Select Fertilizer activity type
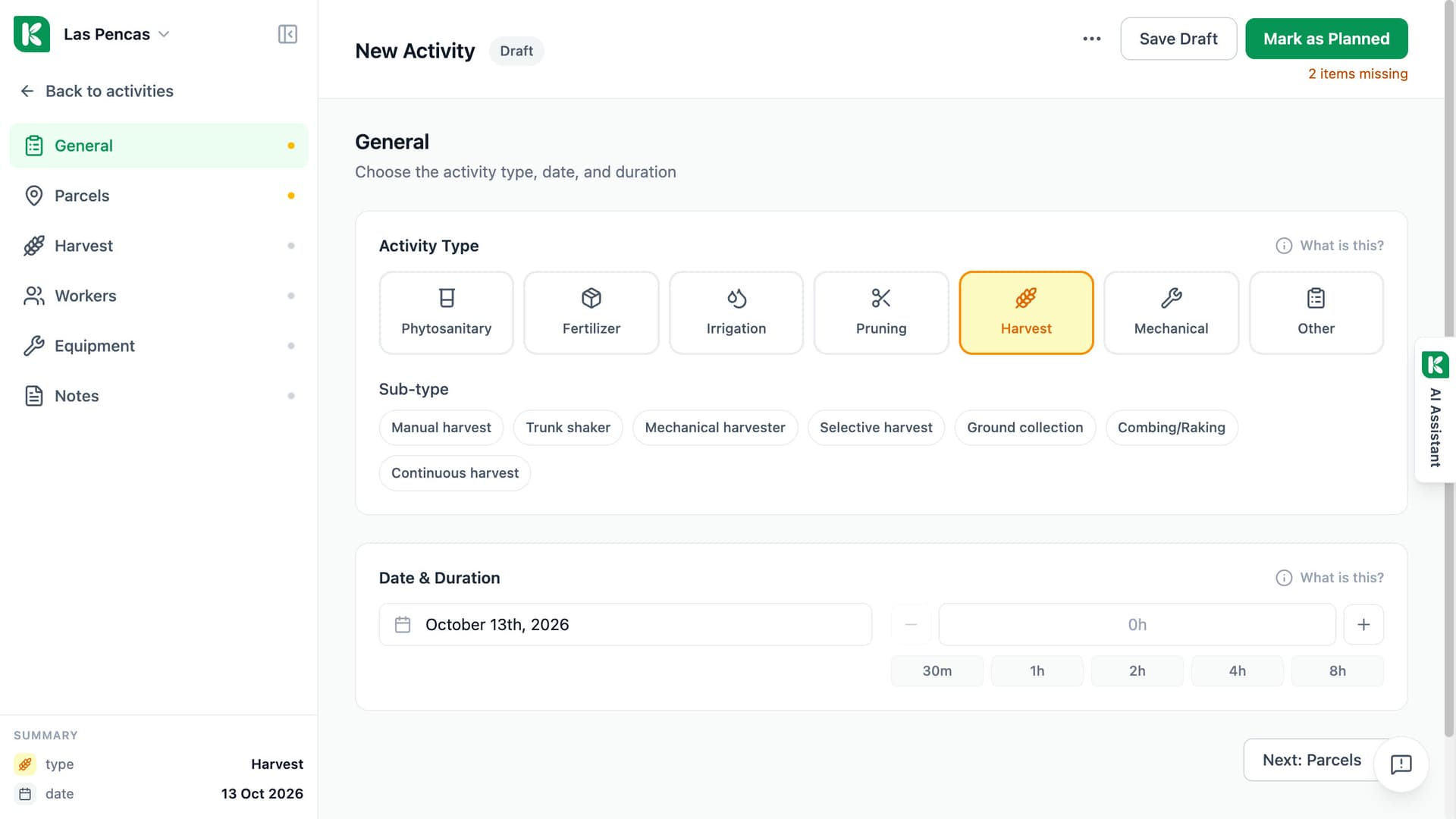 [x=591, y=312]
